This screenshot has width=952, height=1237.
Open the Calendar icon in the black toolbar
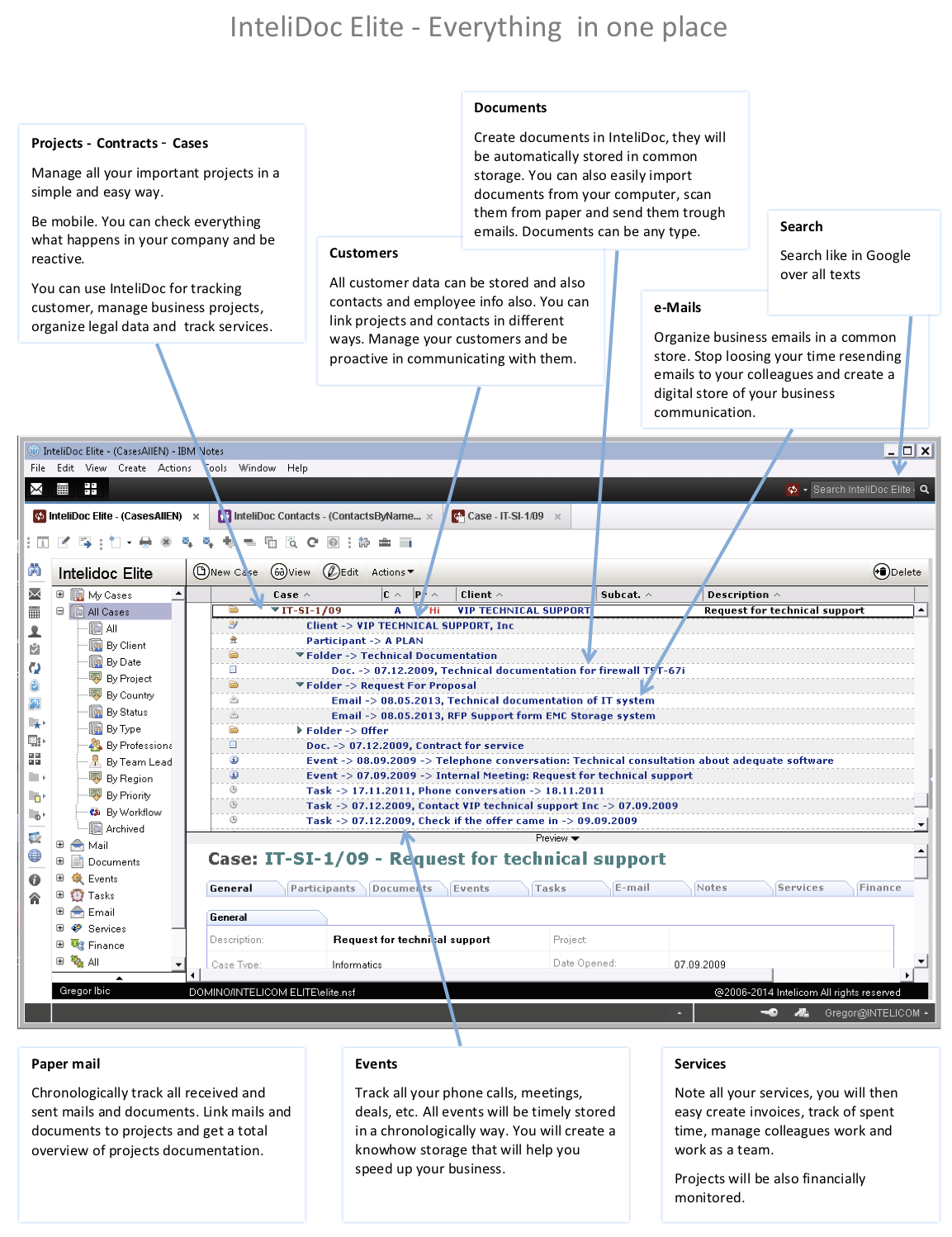pos(62,489)
